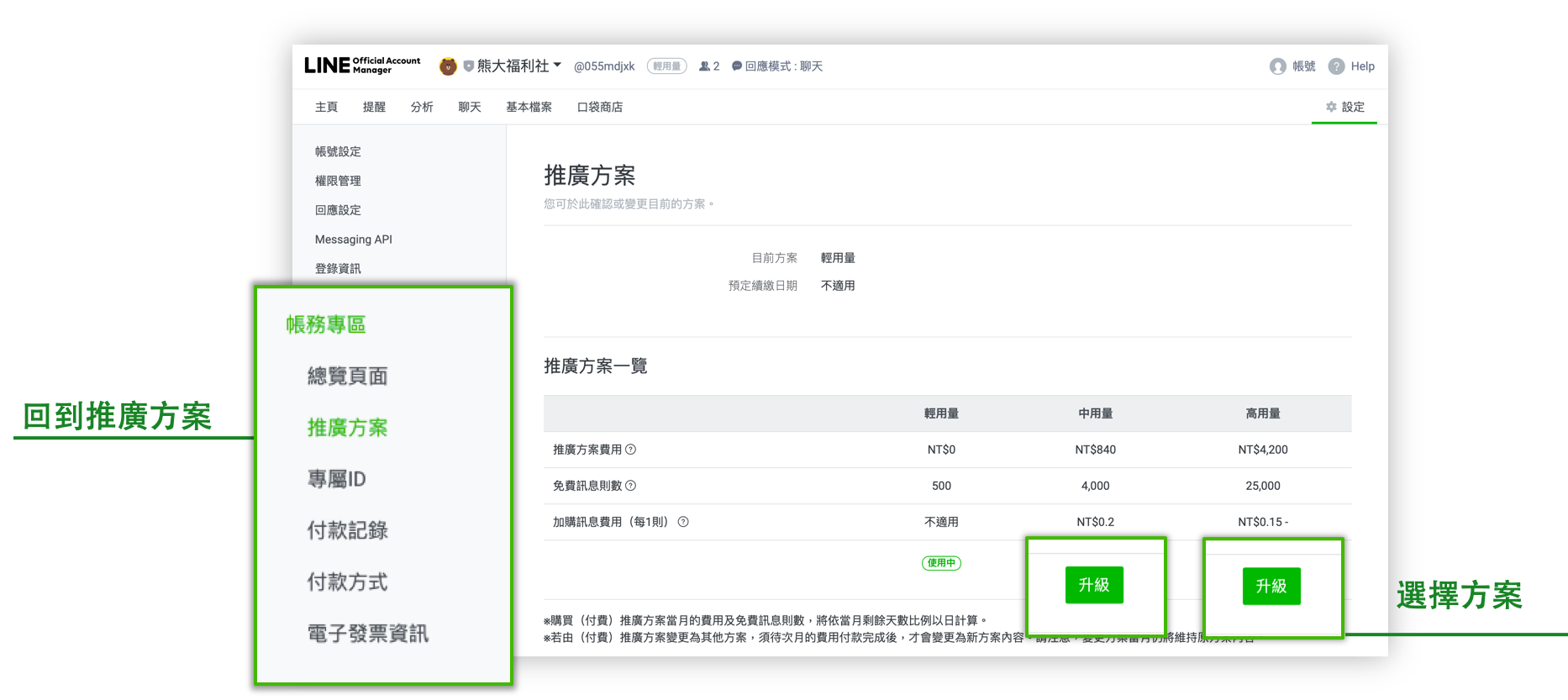Screen dimensions: 1568x700
Task: Click the 帳務專區 section heading
Action: point(326,324)
